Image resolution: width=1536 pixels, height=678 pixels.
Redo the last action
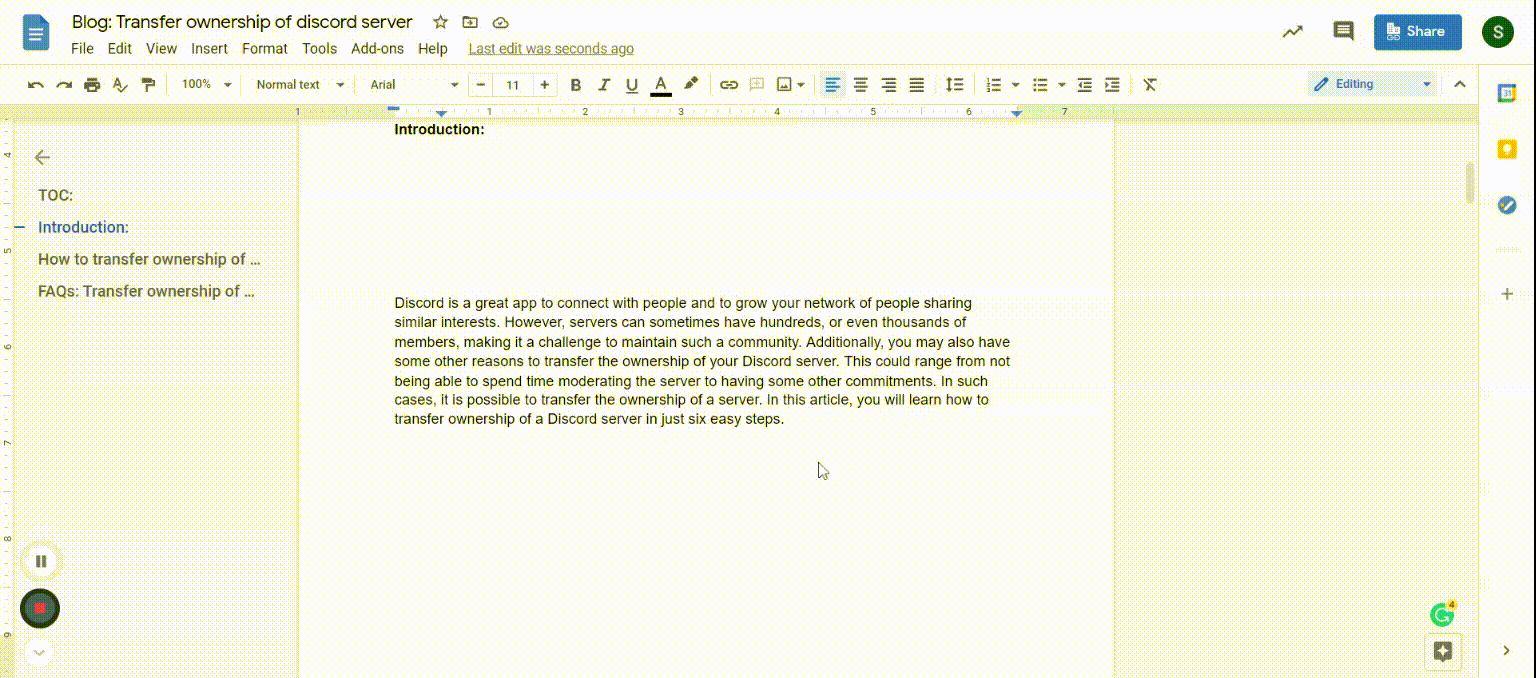coord(64,85)
